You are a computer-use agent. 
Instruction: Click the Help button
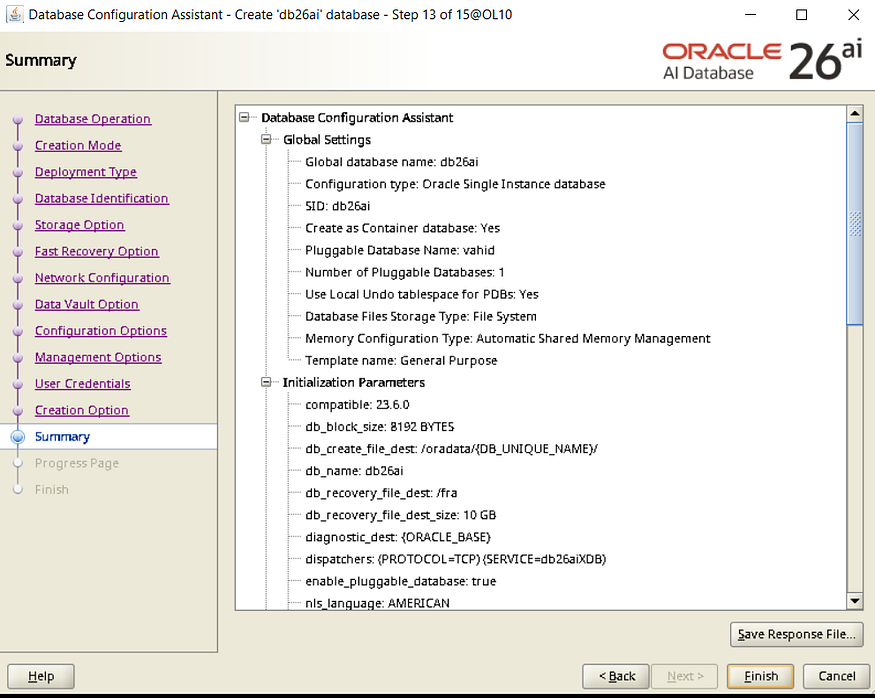point(41,676)
